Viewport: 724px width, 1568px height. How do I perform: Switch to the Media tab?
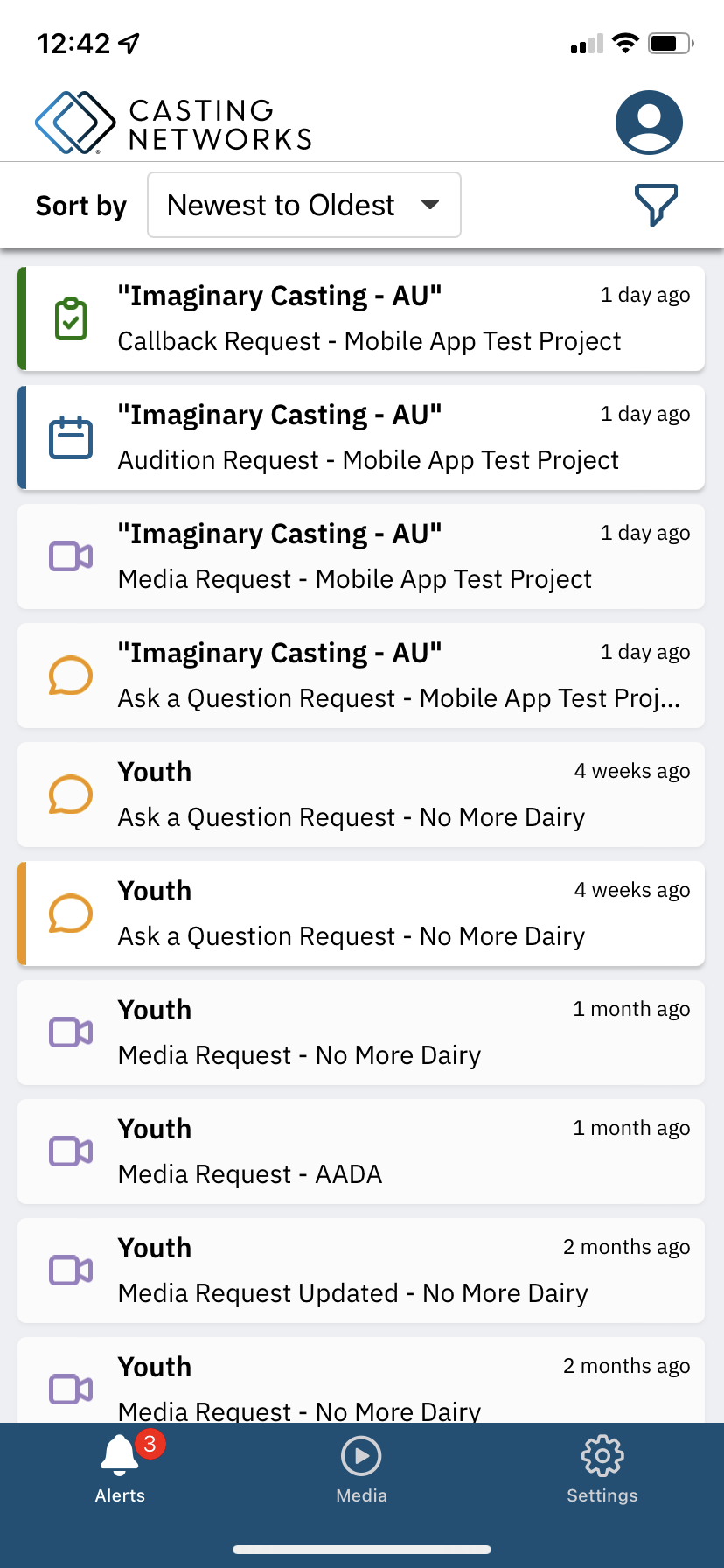point(361,1468)
